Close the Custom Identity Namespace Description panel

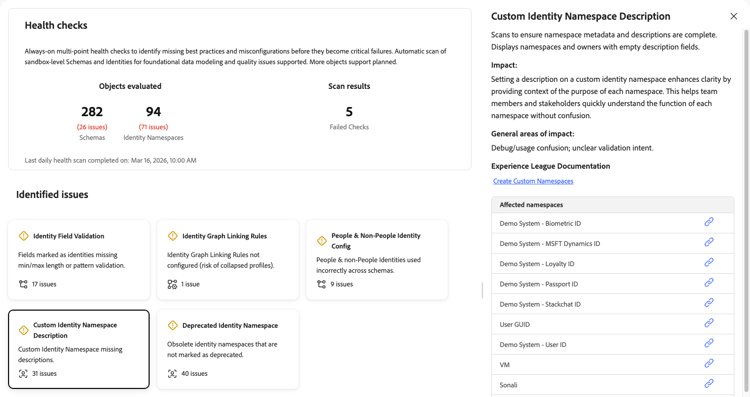(734, 16)
